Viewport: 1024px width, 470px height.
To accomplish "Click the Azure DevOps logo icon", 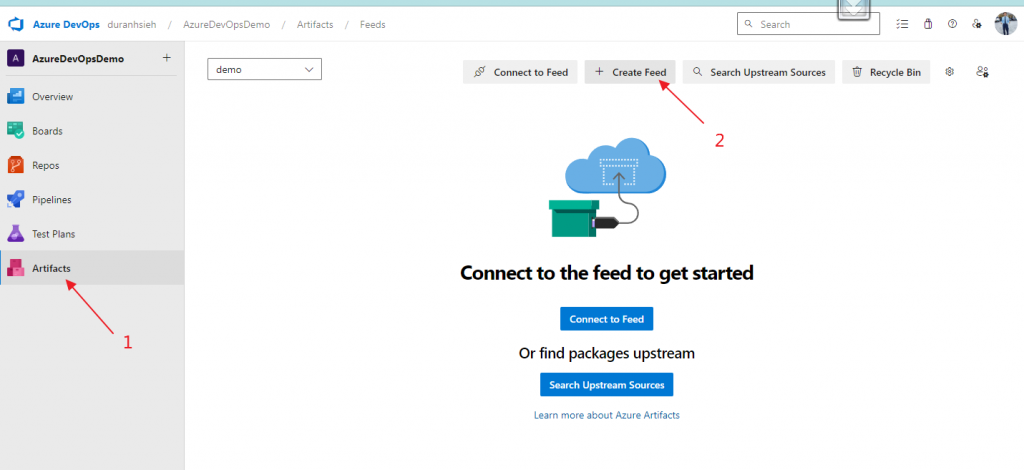I will [x=15, y=25].
